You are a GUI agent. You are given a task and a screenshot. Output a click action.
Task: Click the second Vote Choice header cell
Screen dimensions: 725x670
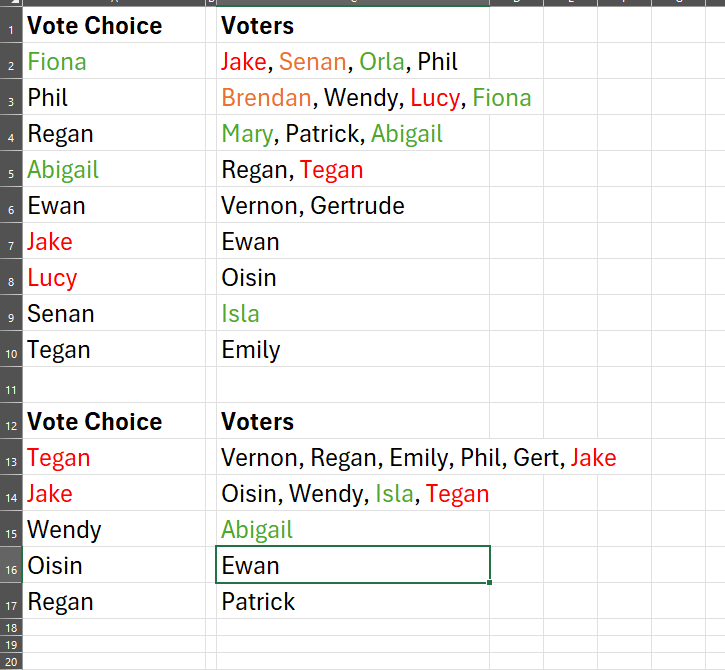pos(114,421)
